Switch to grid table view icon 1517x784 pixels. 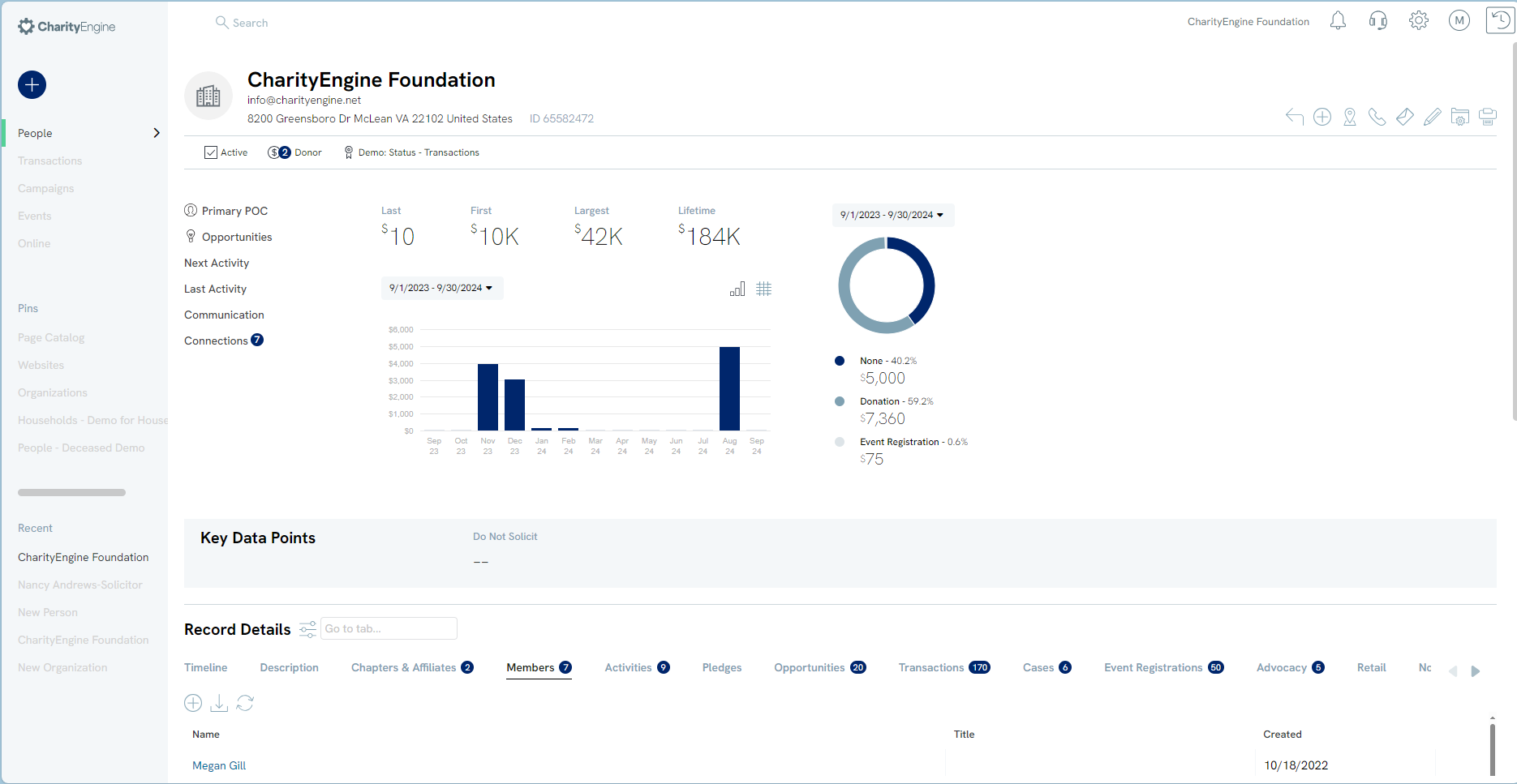coord(764,289)
